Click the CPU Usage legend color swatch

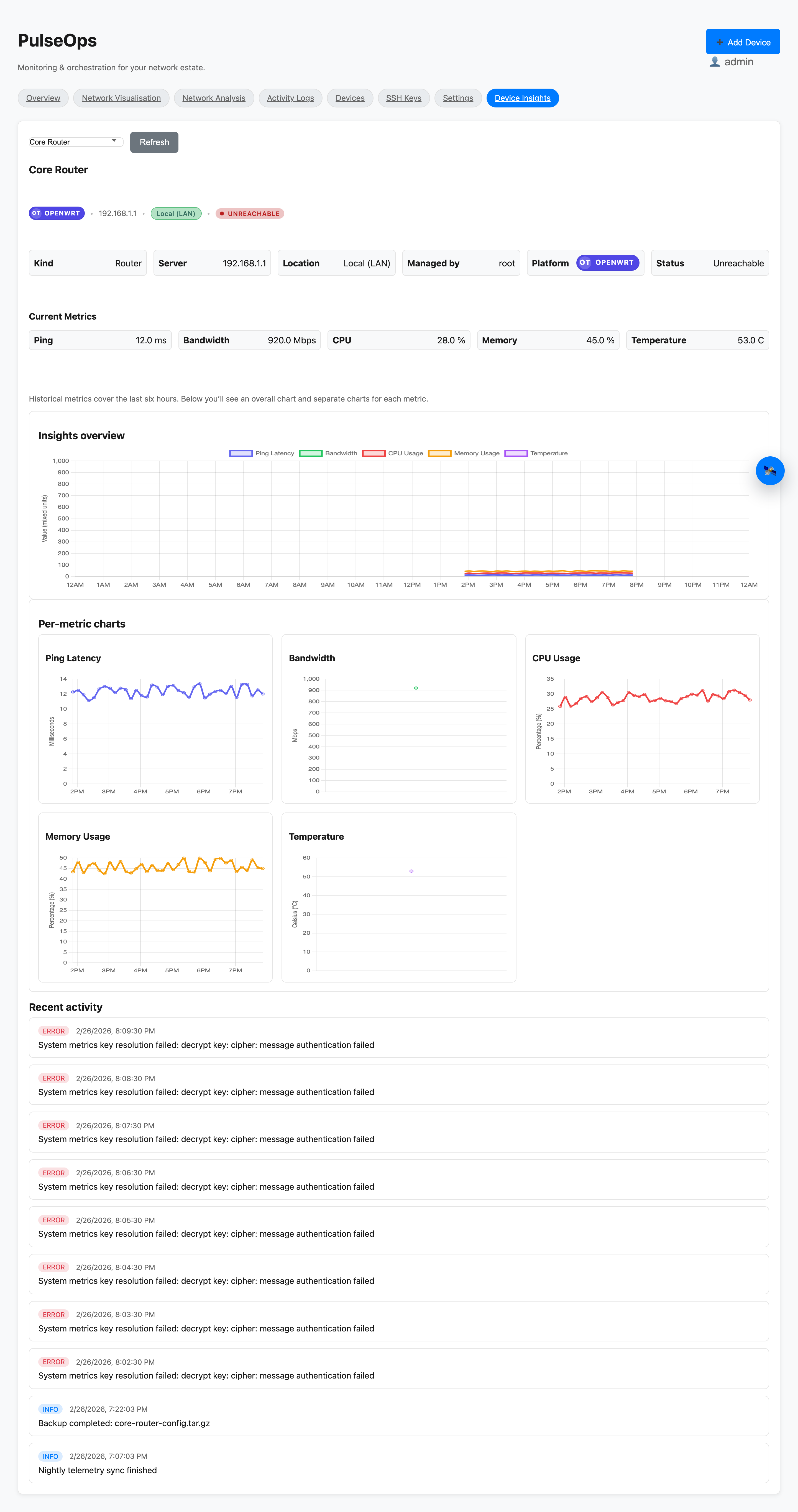pos(374,453)
